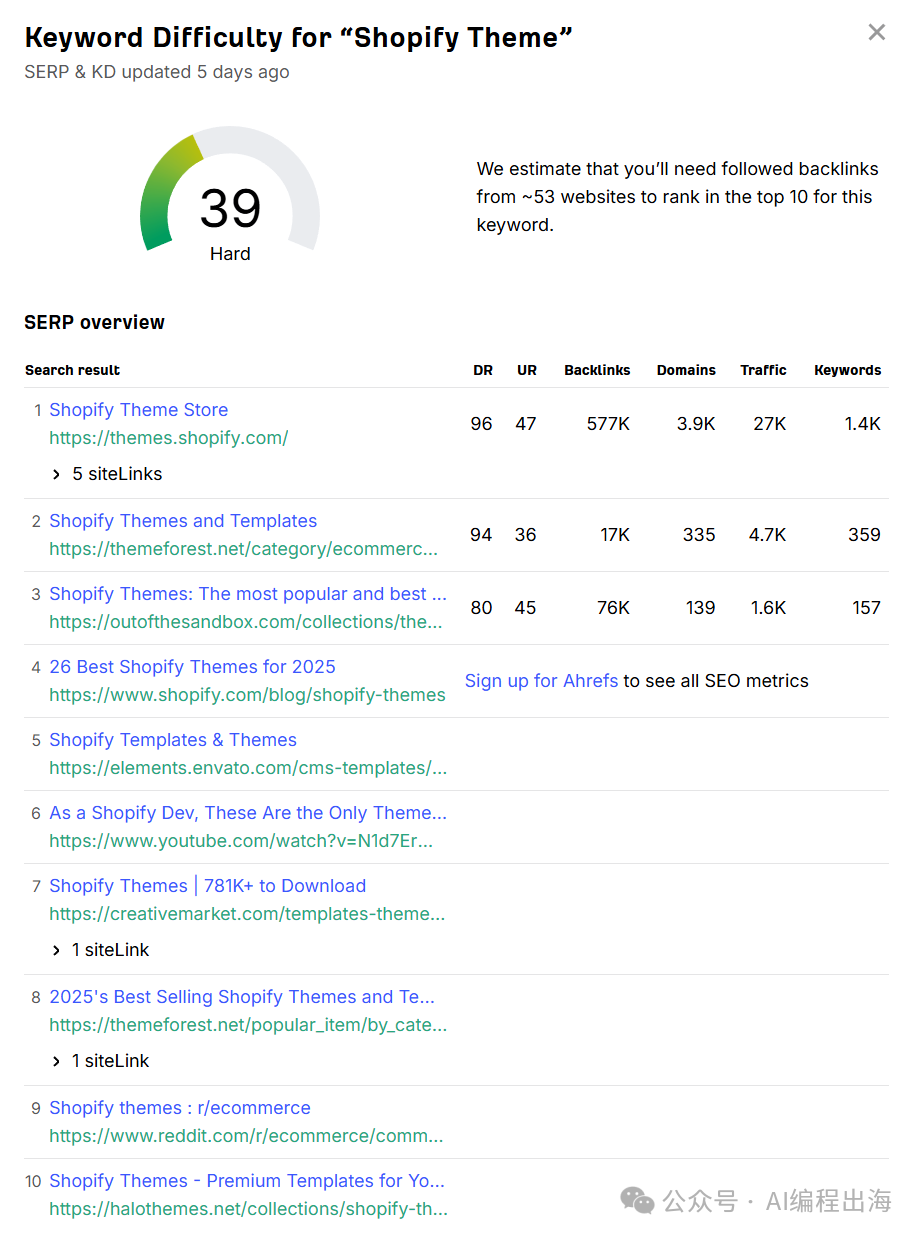
Task: Click the keyword difficulty gauge score 39
Action: [x=230, y=208]
